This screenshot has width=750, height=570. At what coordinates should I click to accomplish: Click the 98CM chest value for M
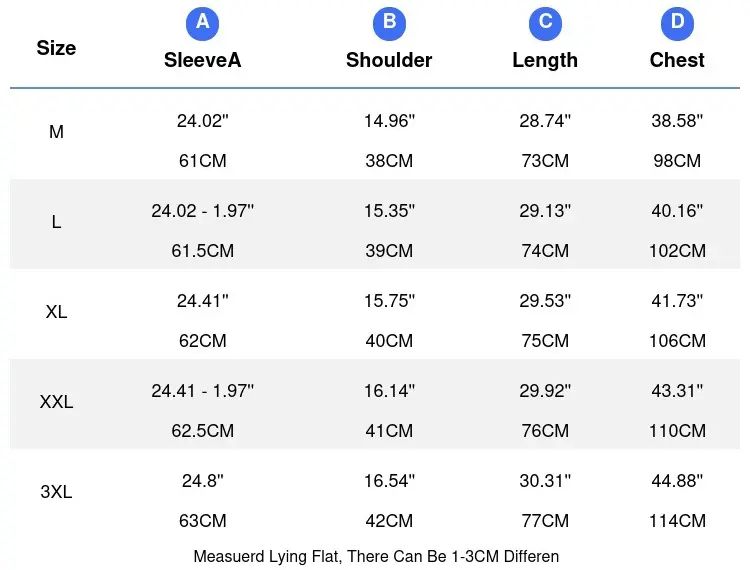pyautogui.click(x=677, y=161)
